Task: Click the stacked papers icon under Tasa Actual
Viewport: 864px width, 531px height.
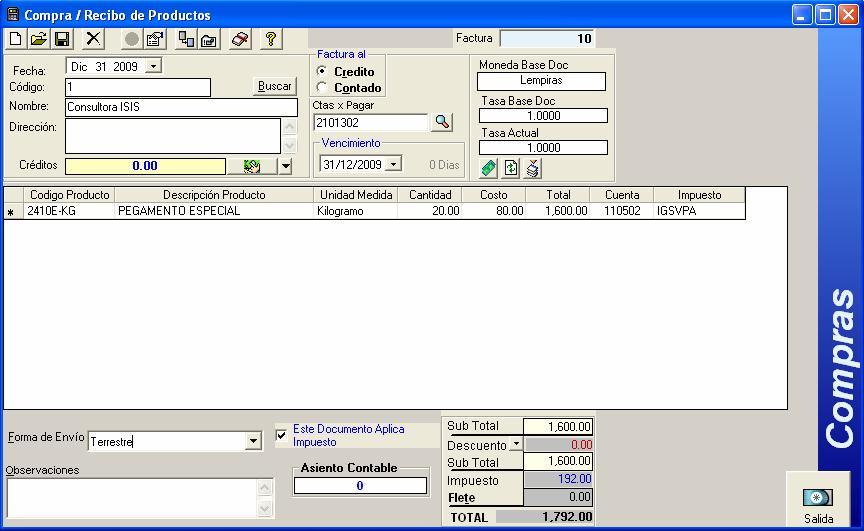Action: pyautogui.click(x=532, y=168)
